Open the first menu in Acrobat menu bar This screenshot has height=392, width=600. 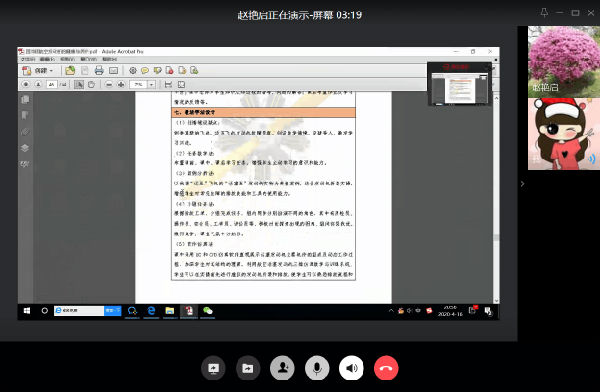pyautogui.click(x=28, y=59)
